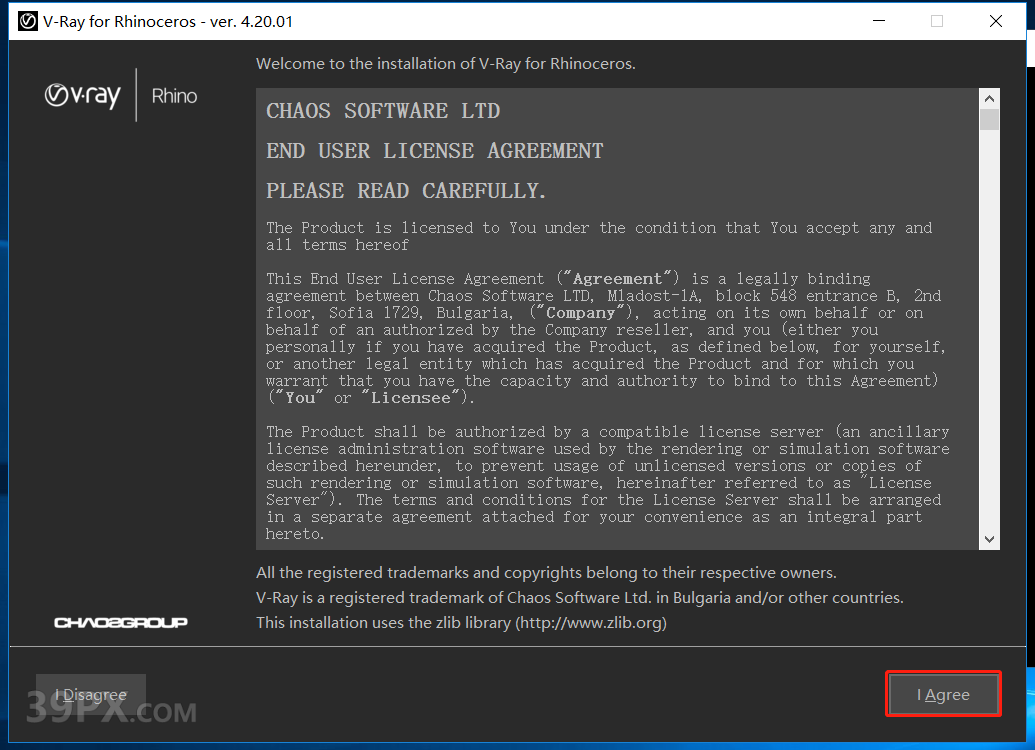Viewport: 1035px width, 750px height.
Task: Click the V-Ray app icon in title bar
Action: point(28,21)
